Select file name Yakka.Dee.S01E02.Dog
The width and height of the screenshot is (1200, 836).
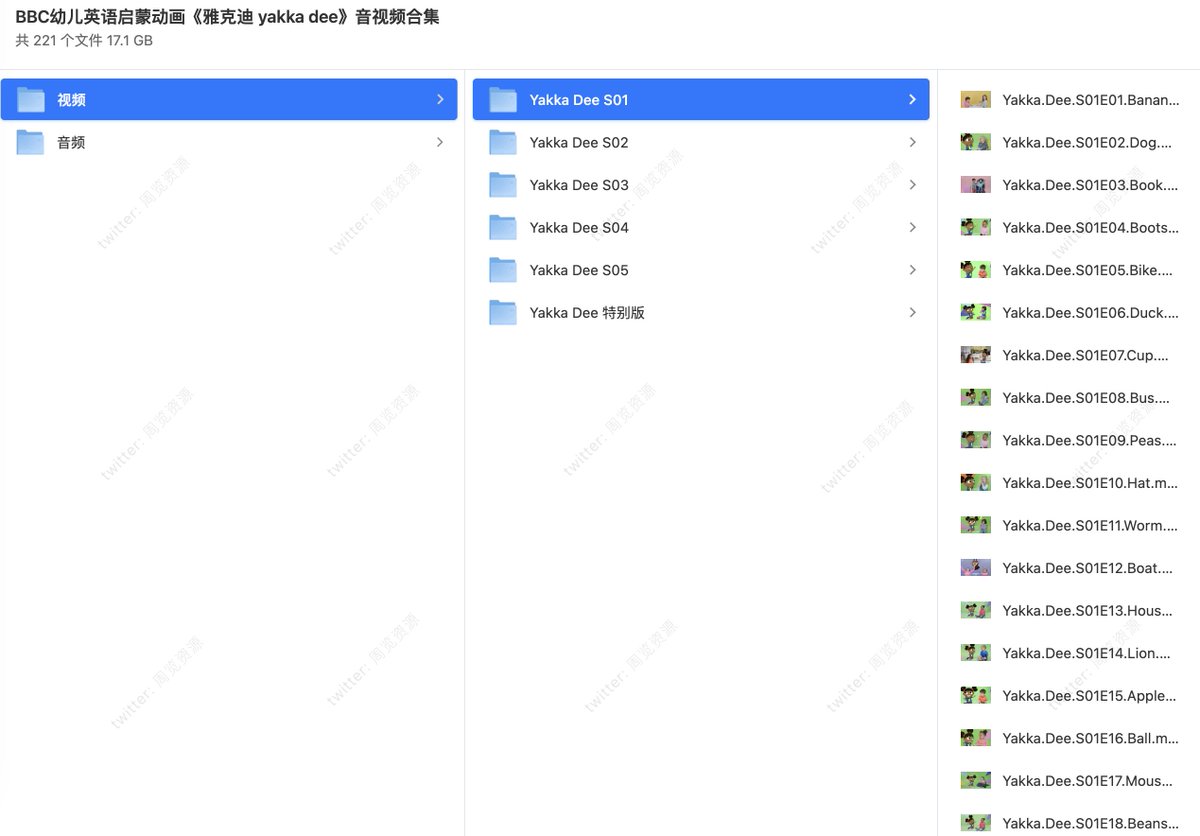pos(1086,142)
